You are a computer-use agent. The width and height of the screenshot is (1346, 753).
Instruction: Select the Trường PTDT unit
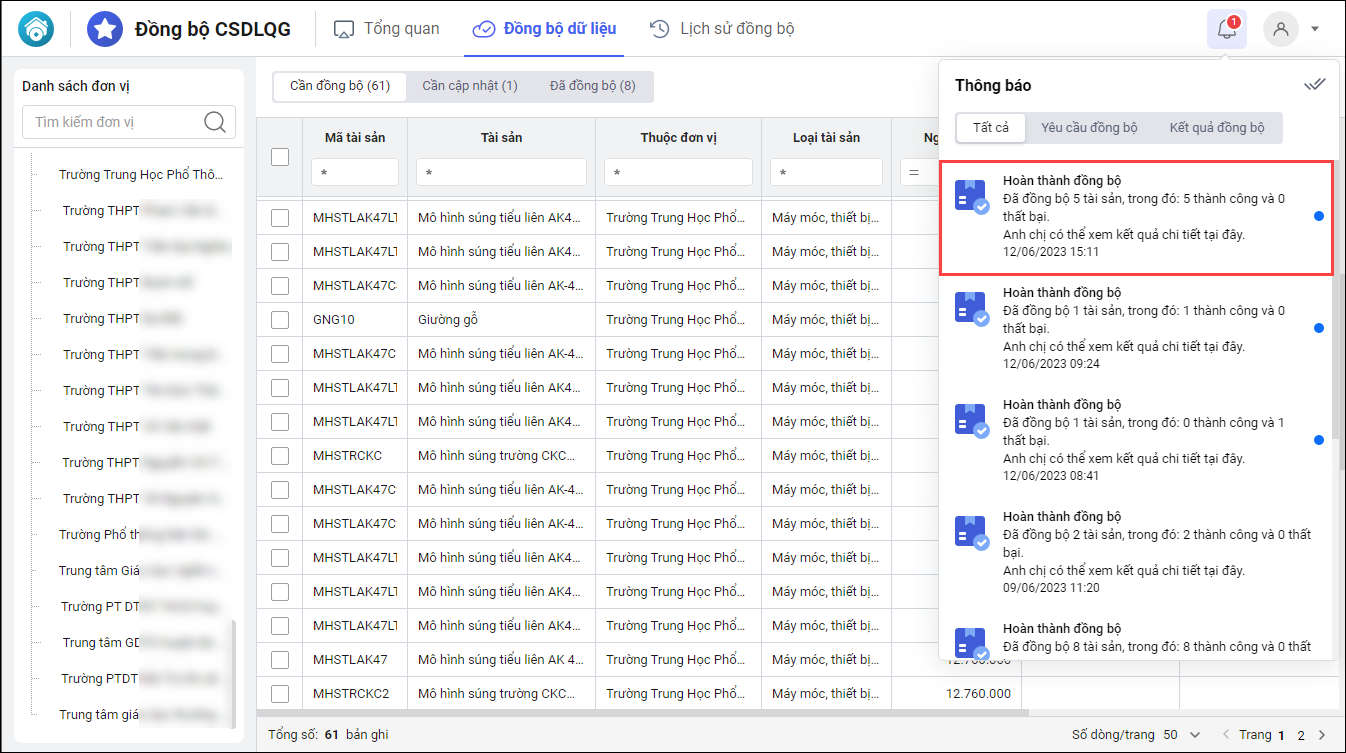pos(140,678)
